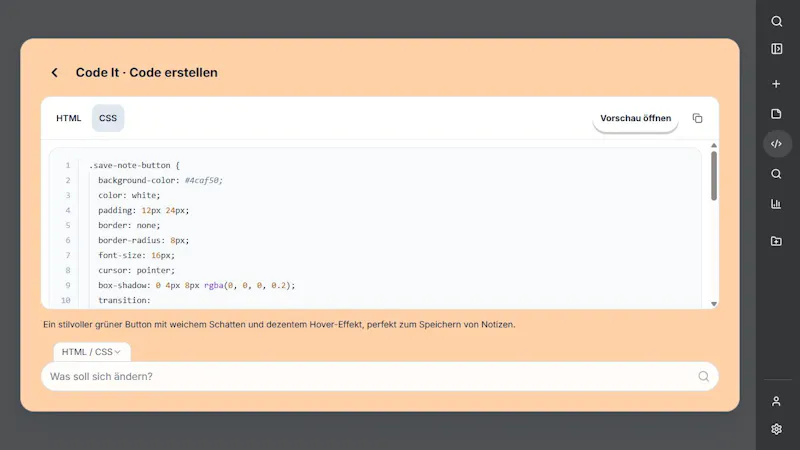The image size is (800, 450).
Task: Click the plus icon in the sidebar
Action: pyautogui.click(x=776, y=84)
